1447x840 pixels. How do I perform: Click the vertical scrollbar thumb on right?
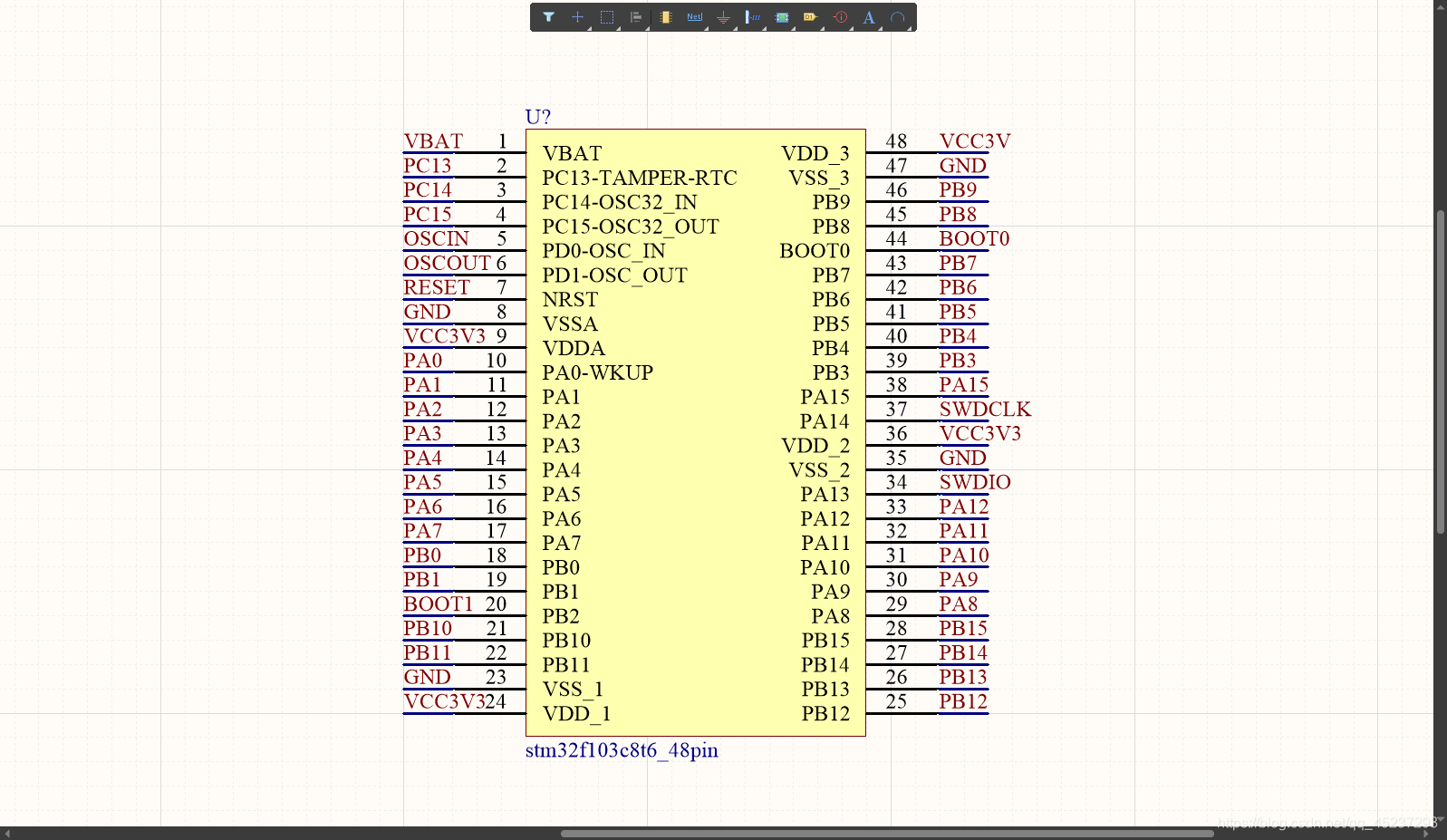[x=1440, y=372]
